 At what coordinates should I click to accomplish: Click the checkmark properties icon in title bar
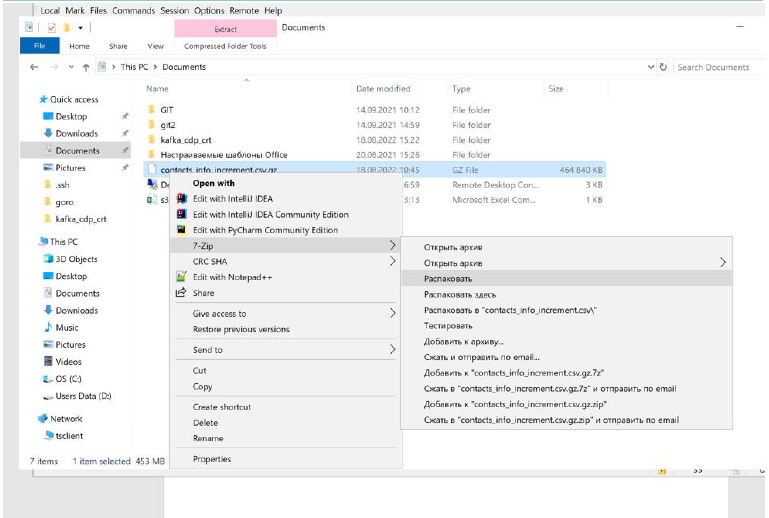point(51,28)
